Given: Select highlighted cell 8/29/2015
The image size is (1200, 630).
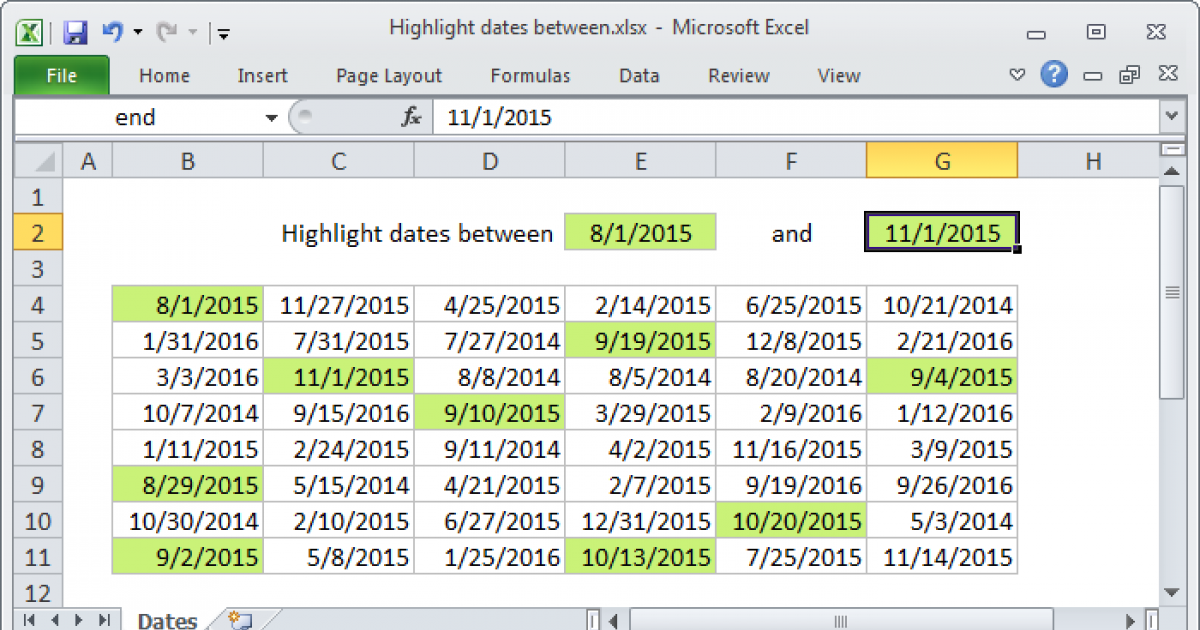Looking at the screenshot, I should pos(187,485).
